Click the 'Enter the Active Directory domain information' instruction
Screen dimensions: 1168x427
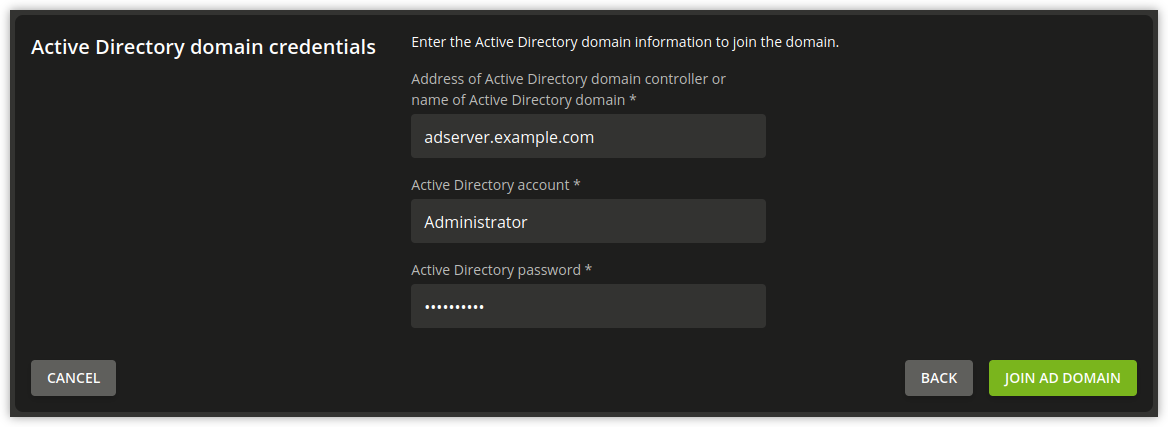coord(624,43)
